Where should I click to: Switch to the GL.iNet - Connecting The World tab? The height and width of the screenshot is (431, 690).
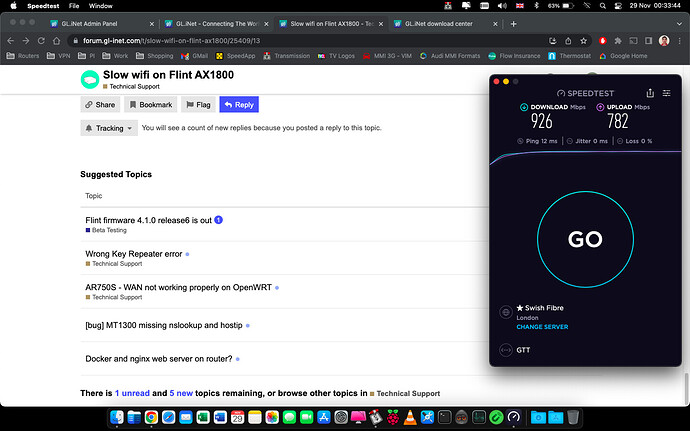pyautogui.click(x=217, y=24)
